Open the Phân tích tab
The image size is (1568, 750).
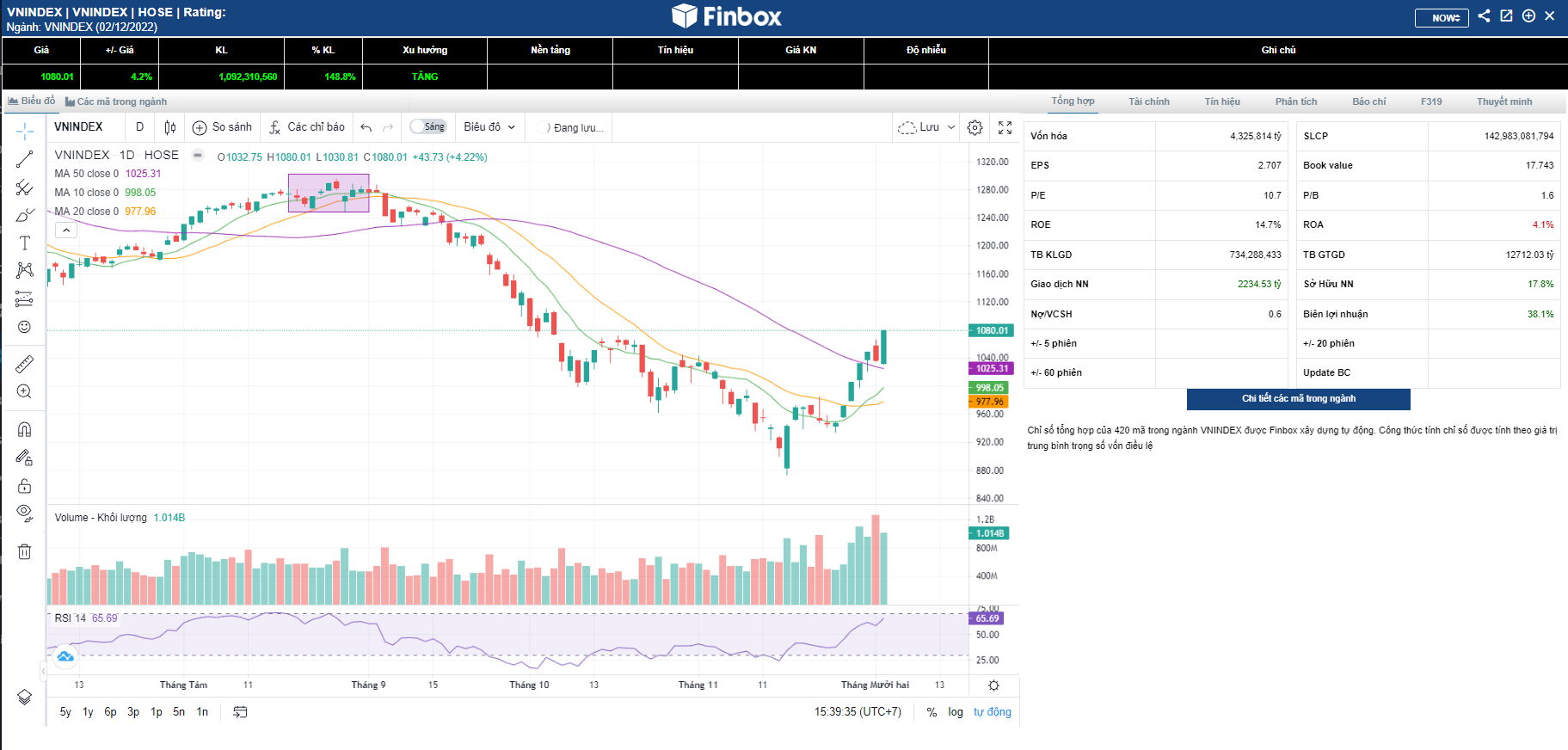coord(1295,101)
